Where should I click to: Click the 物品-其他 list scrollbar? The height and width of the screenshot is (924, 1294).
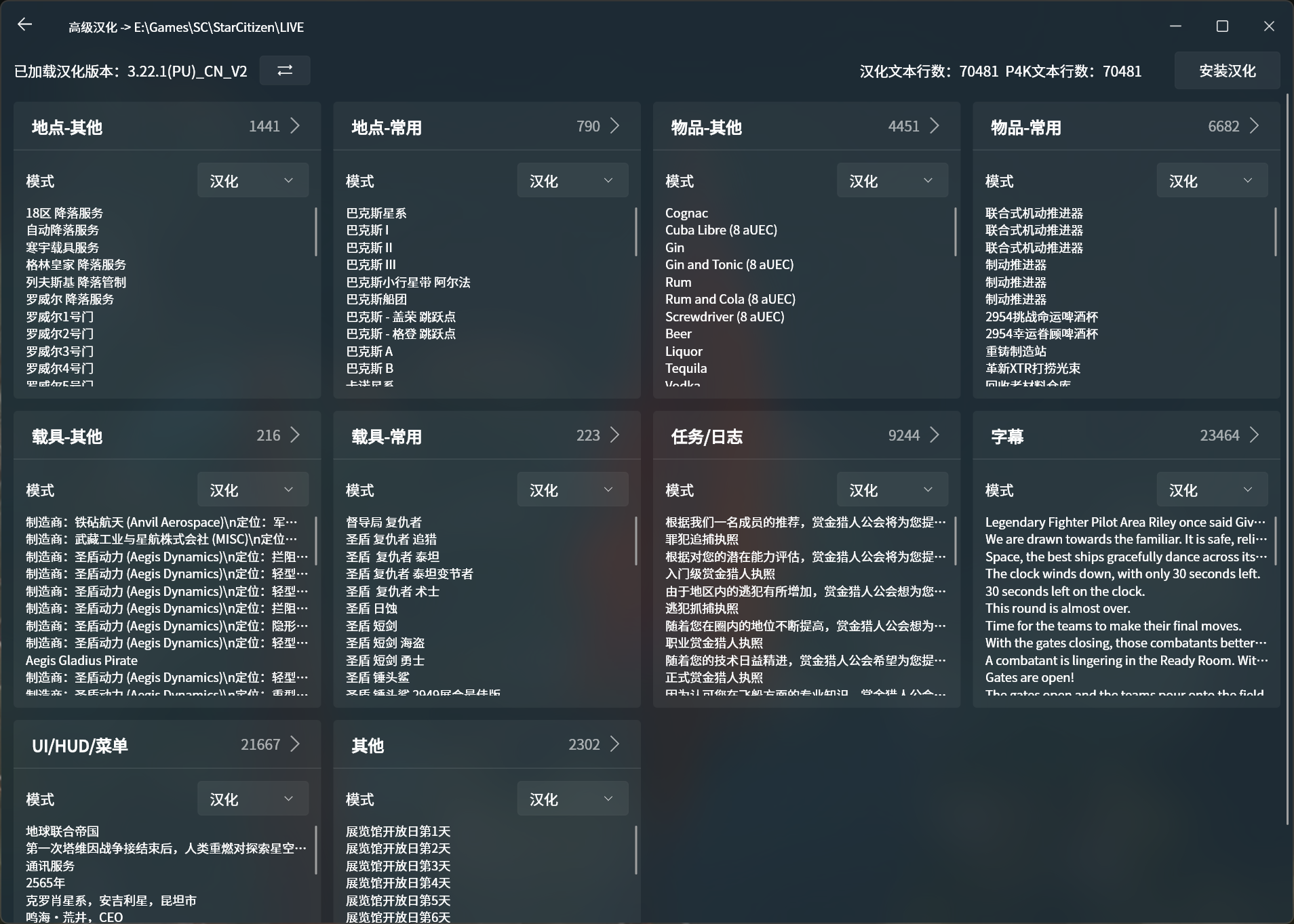coord(956,232)
